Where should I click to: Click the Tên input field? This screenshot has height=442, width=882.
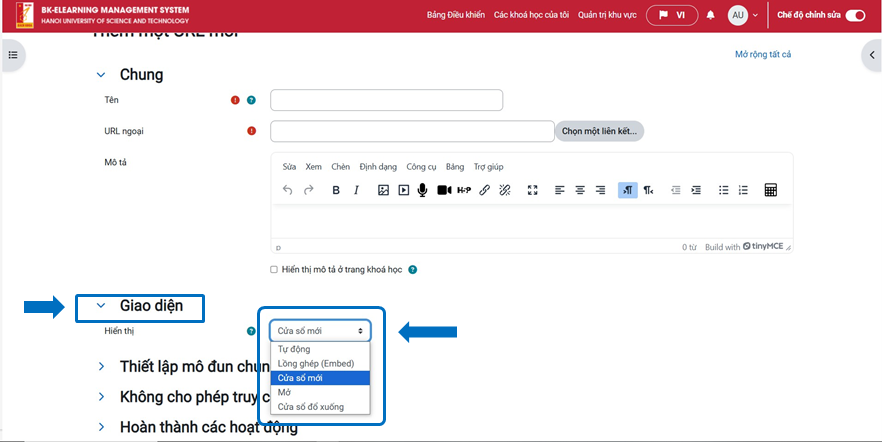(386, 100)
